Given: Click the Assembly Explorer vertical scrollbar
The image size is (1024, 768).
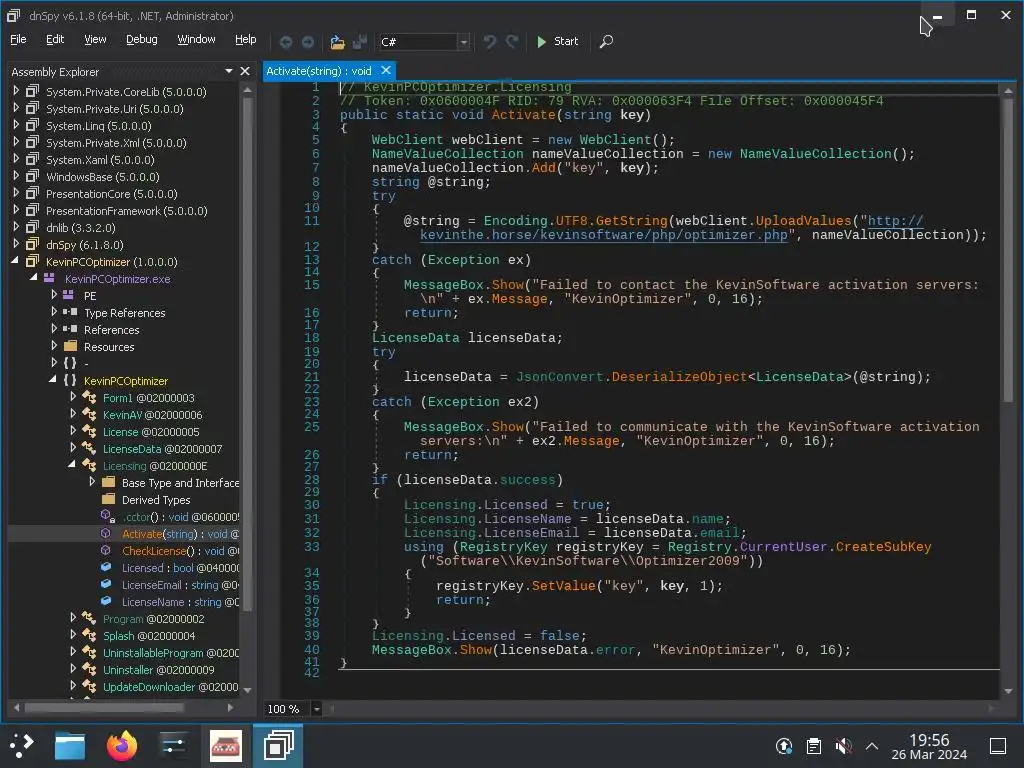Looking at the screenshot, I should (247, 353).
